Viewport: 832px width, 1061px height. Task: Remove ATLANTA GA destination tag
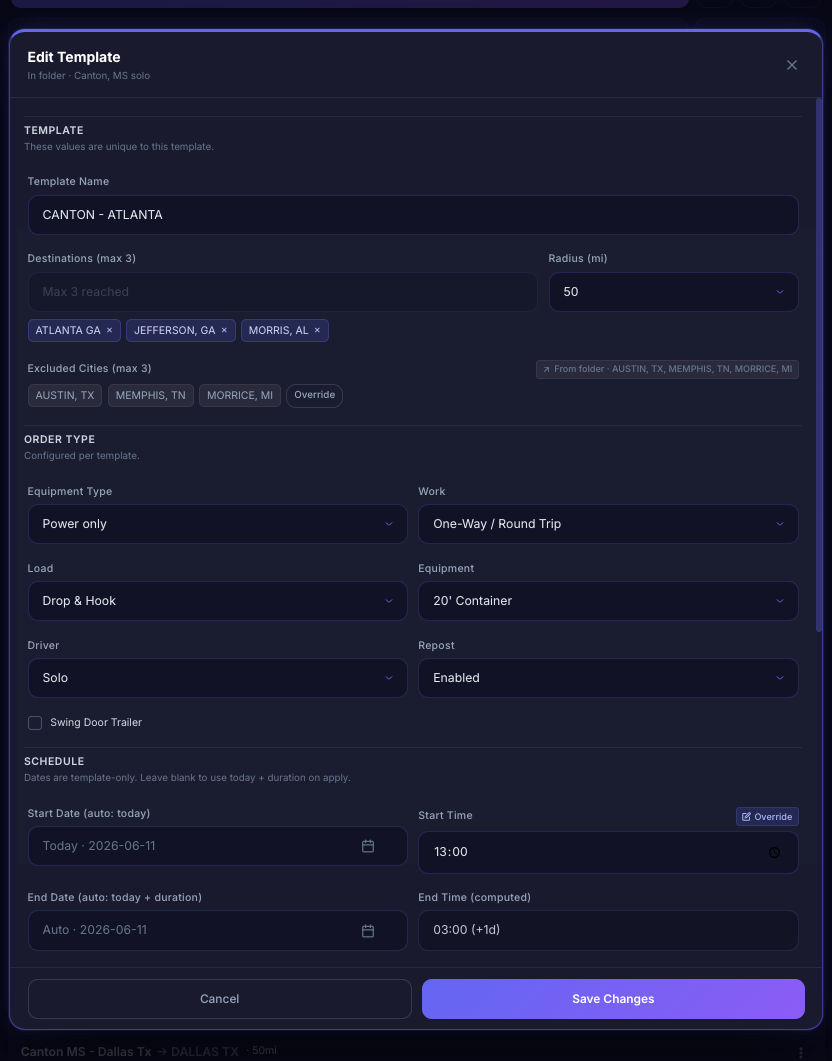[109, 330]
